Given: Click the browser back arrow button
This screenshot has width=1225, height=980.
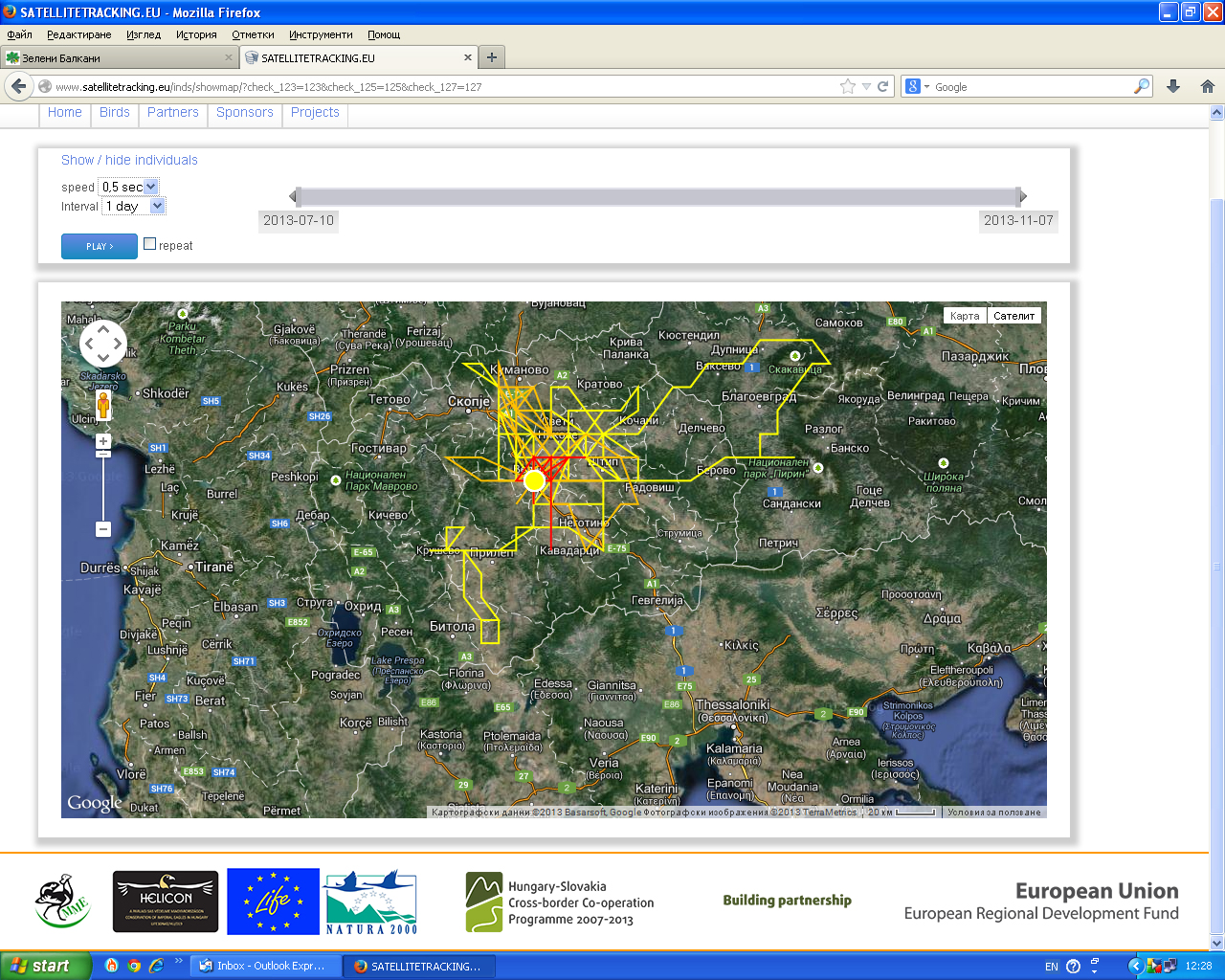Looking at the screenshot, I should pos(18,87).
